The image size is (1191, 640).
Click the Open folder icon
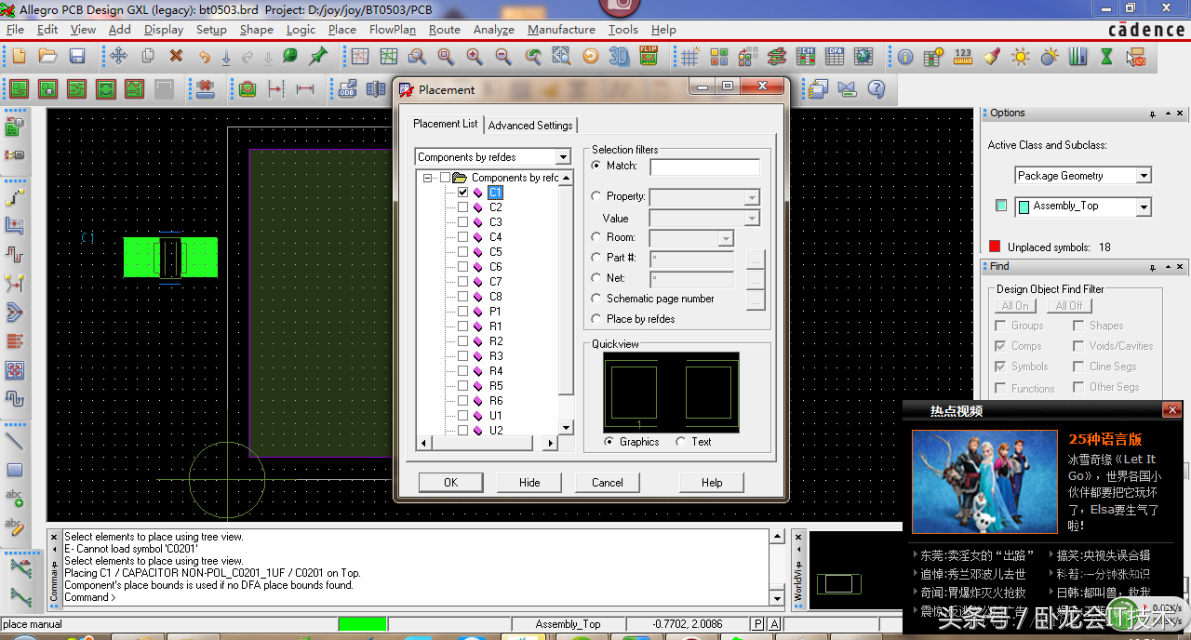pos(48,56)
